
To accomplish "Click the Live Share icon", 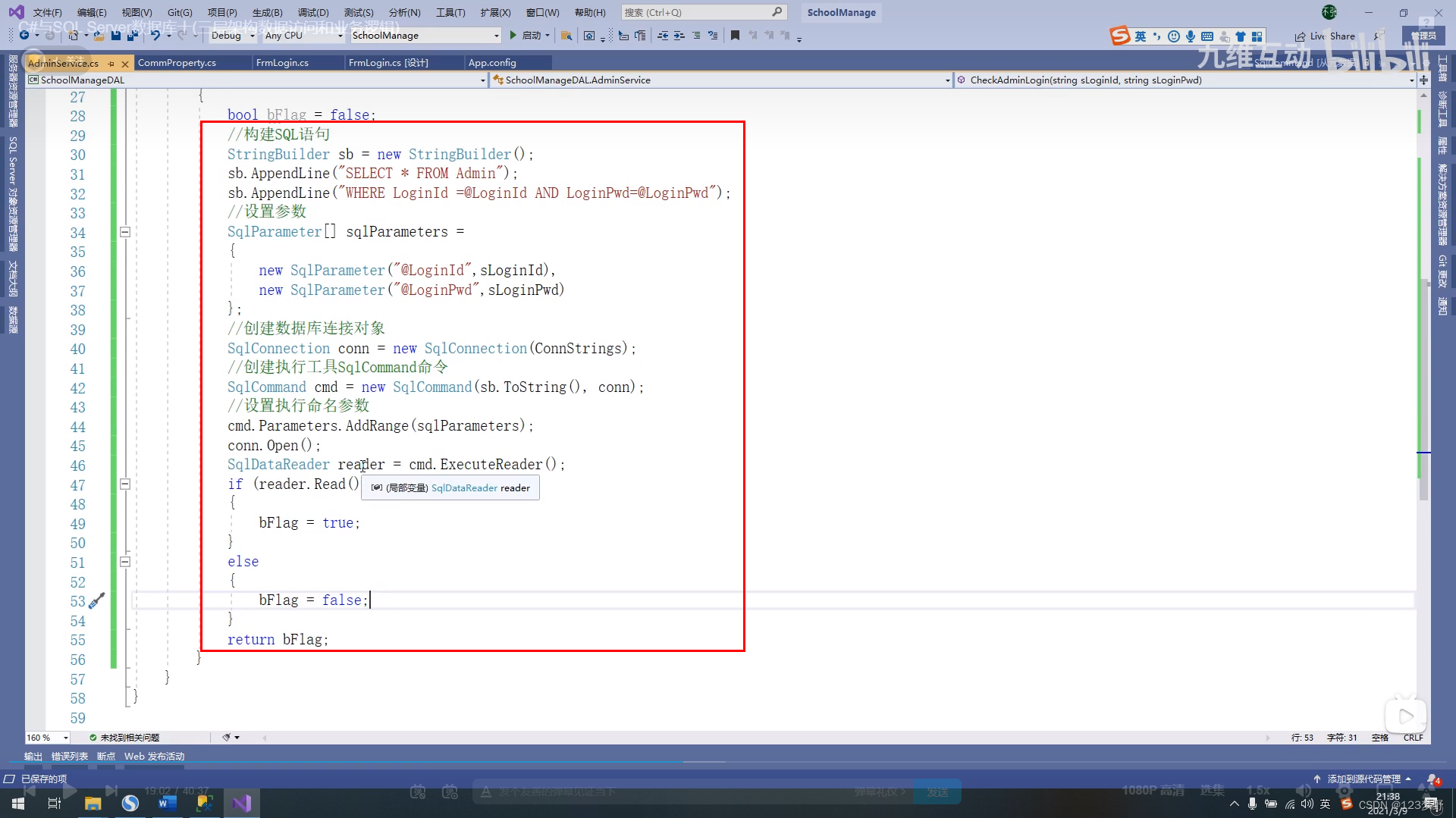I will point(1300,36).
